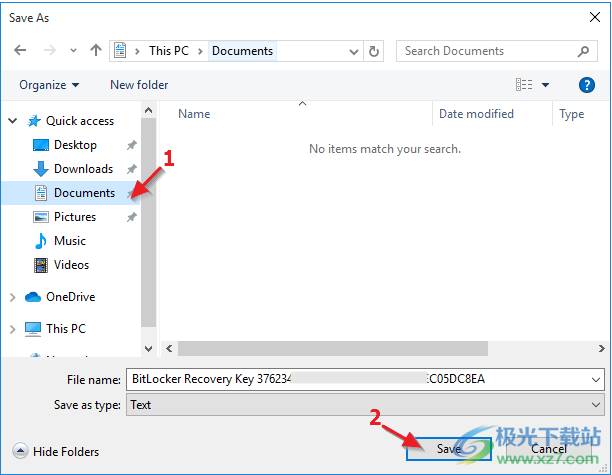Click the file list horizontal scrollbar thumb
Viewport: 612px width, 475px height.
(x=333, y=349)
